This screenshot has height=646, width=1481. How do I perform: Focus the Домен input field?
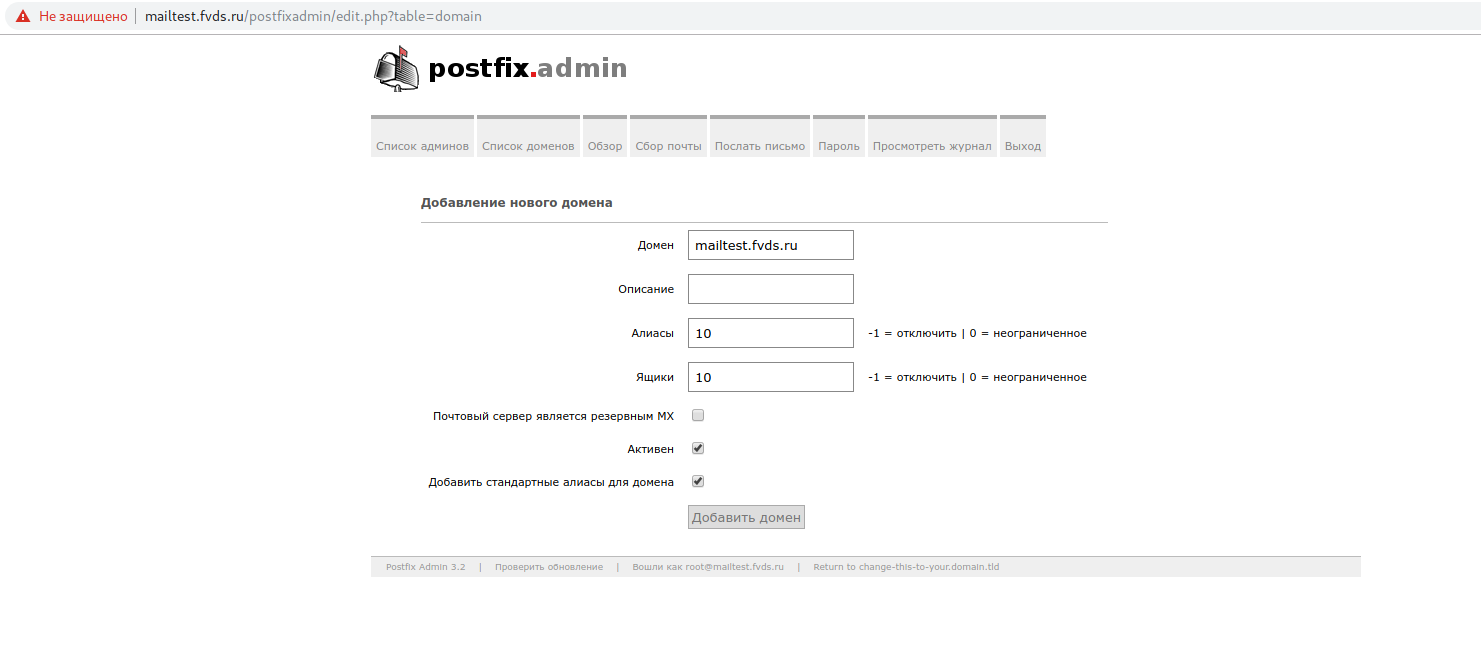pos(771,245)
